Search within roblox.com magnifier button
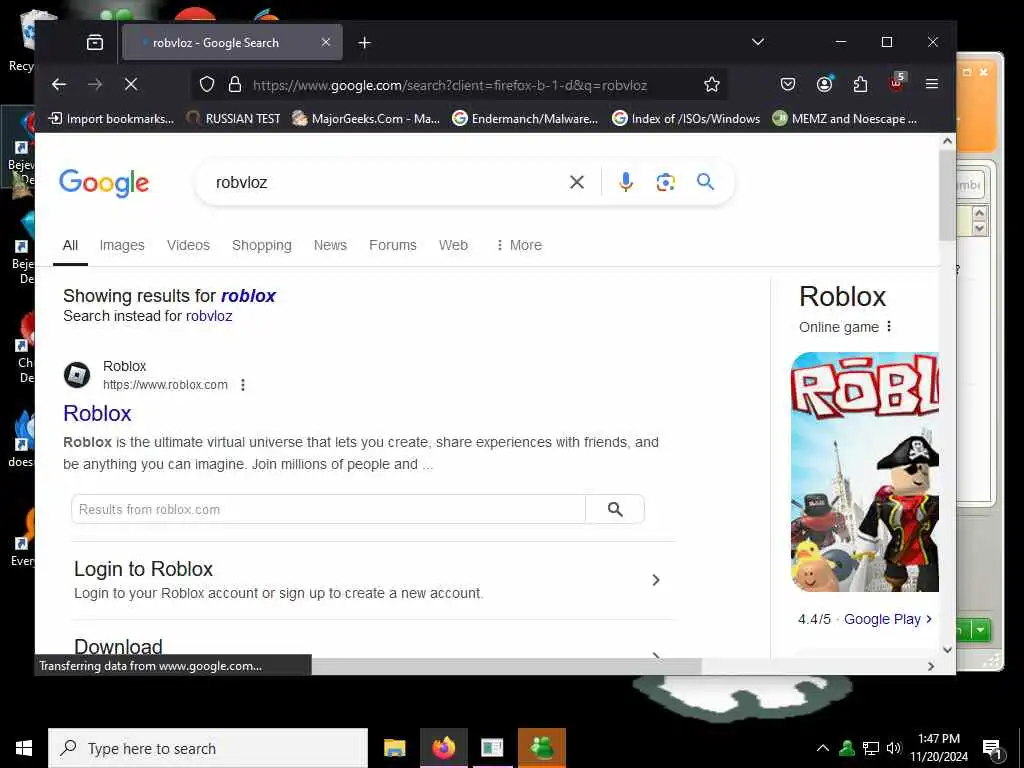The height and width of the screenshot is (768, 1024). pos(615,509)
